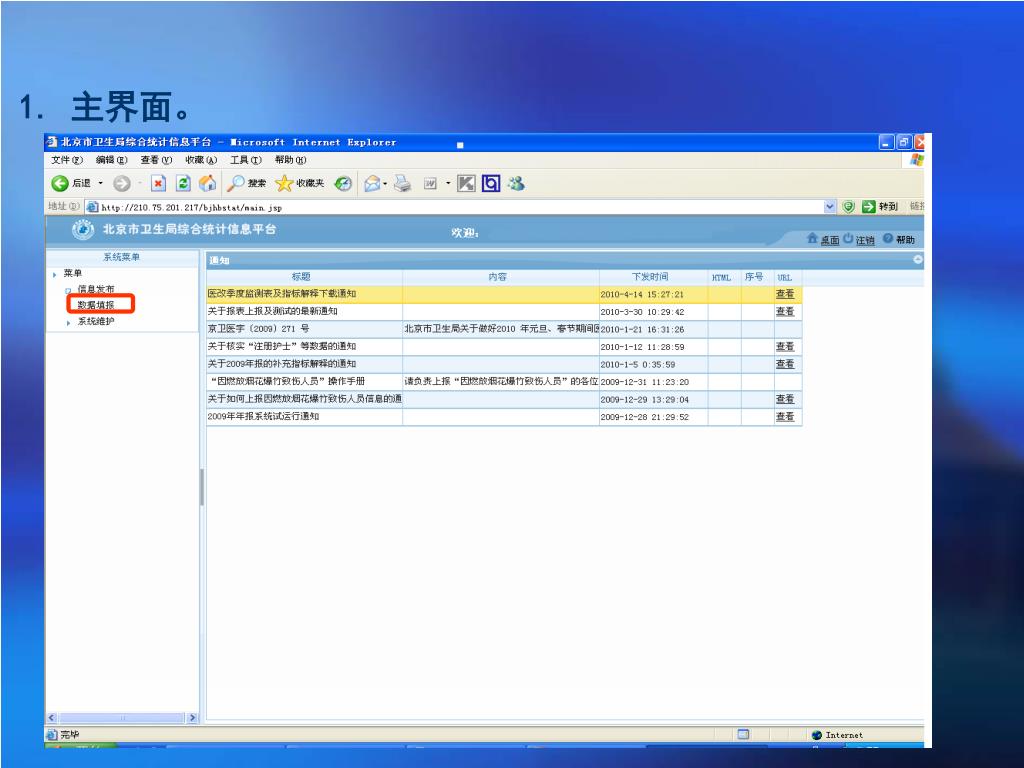Open the Edit icon dropdown arrow

pos(448,184)
